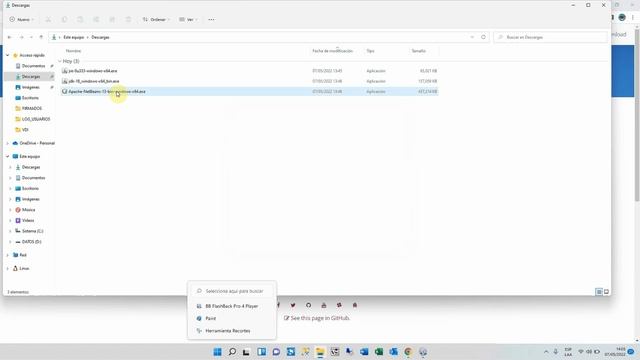Screen dimensions: 640x360
Task: Go up one folder level with the up arrow
Action: [x=41, y=37]
